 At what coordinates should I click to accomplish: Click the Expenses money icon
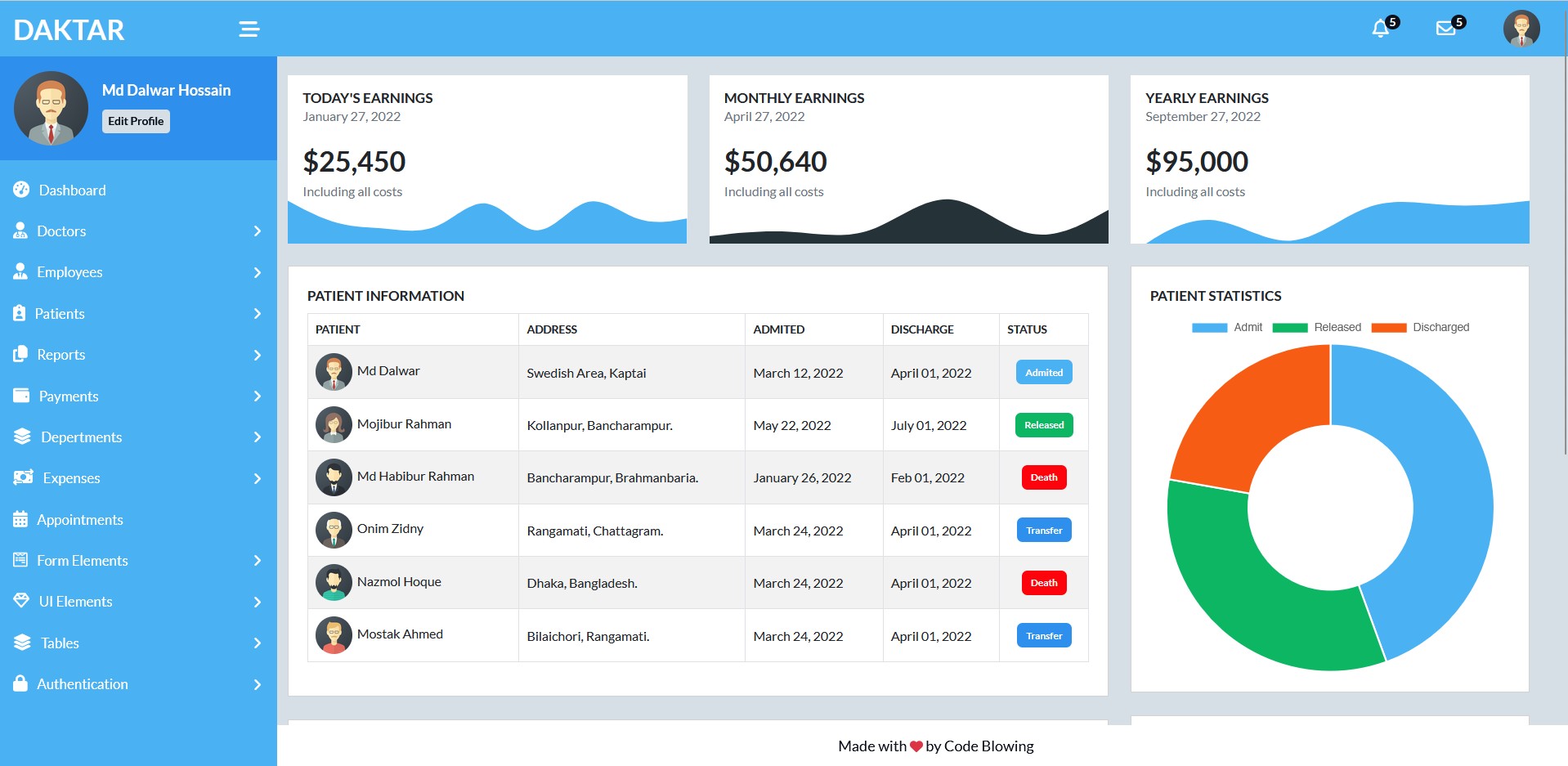(23, 478)
